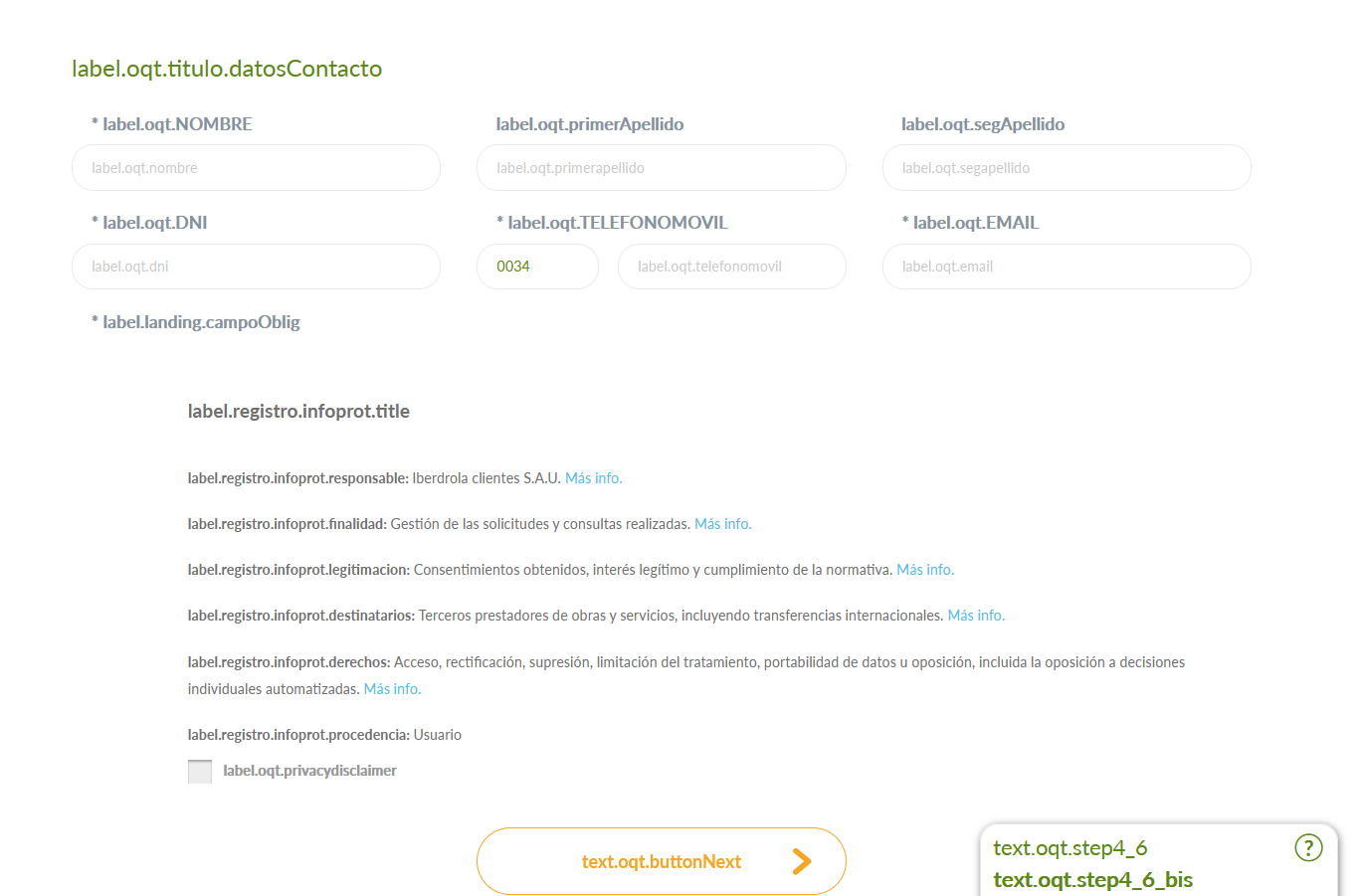Click the help question mark icon
Image resolution: width=1358 pixels, height=896 pixels.
pyautogui.click(x=1308, y=847)
